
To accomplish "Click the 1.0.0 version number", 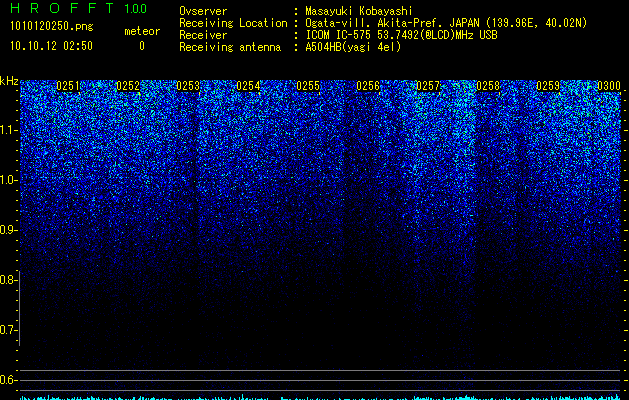I will (x=135, y=9).
